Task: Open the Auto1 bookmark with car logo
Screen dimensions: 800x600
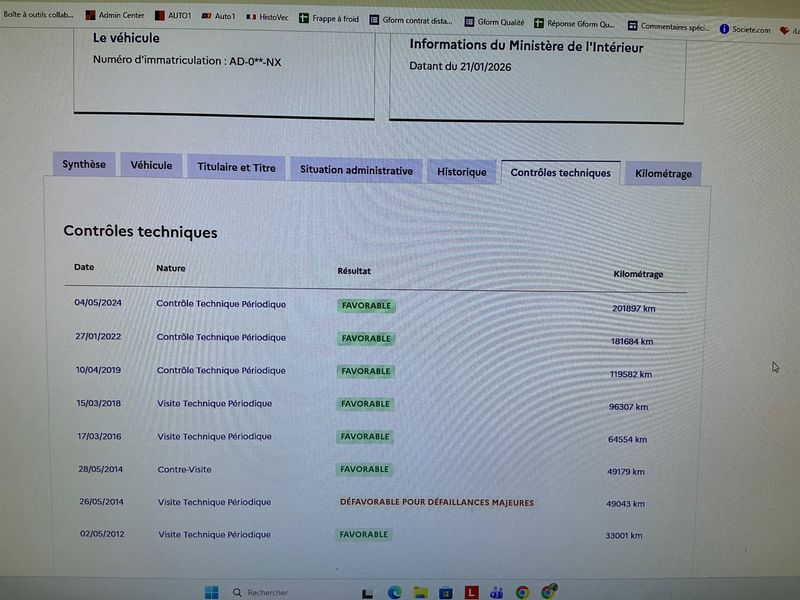Action: (x=218, y=16)
